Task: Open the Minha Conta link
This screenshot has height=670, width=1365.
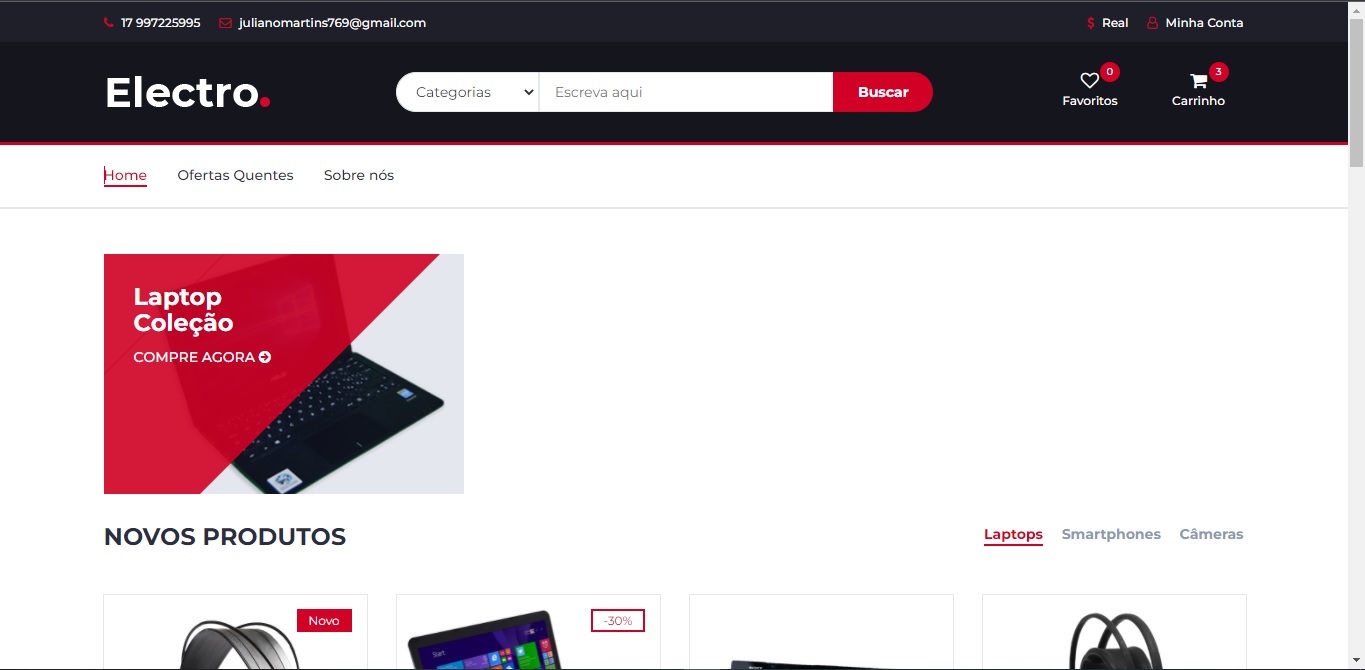Action: coord(1204,23)
